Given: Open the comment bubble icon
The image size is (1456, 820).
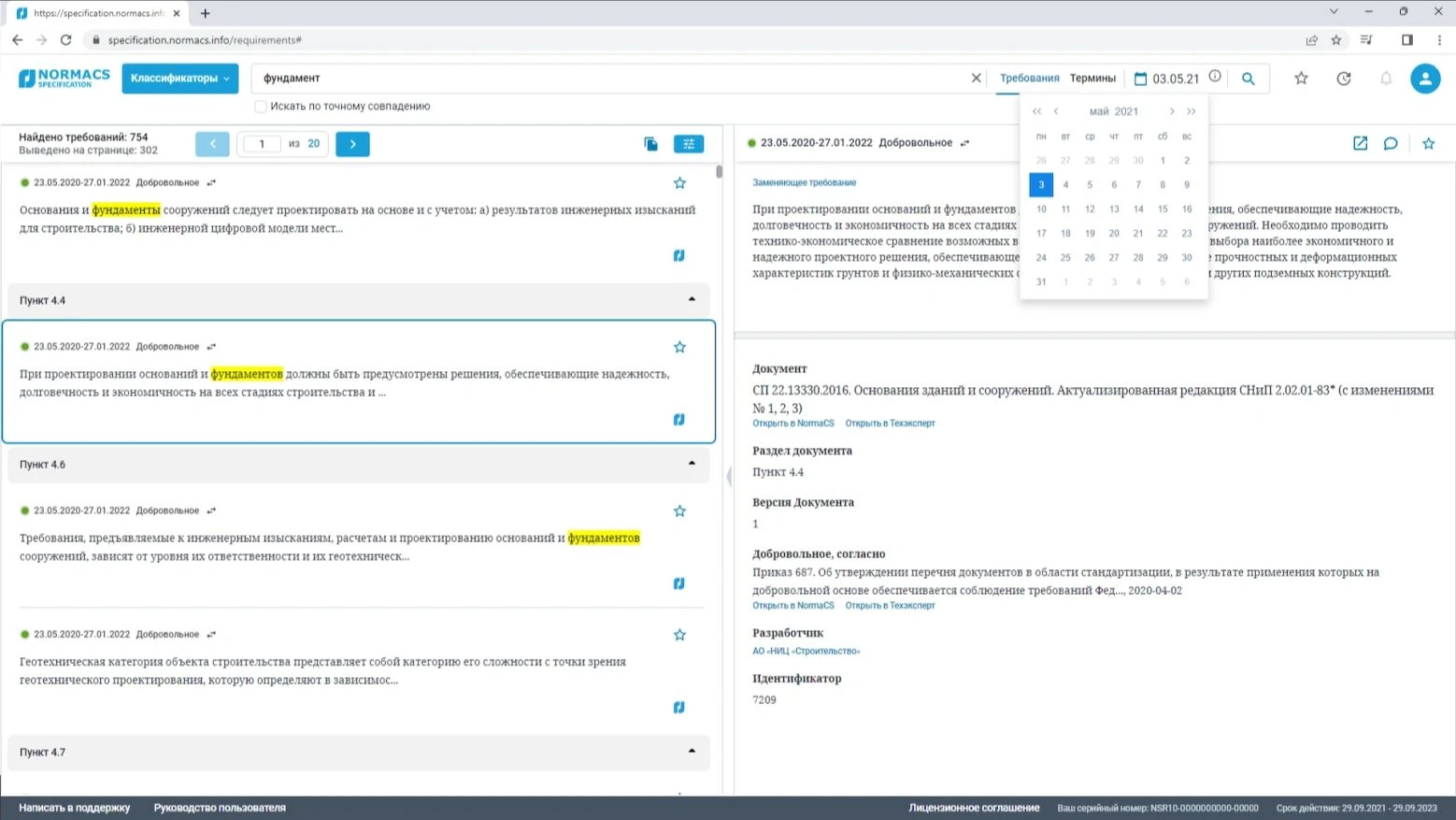Looking at the screenshot, I should coord(1391,143).
